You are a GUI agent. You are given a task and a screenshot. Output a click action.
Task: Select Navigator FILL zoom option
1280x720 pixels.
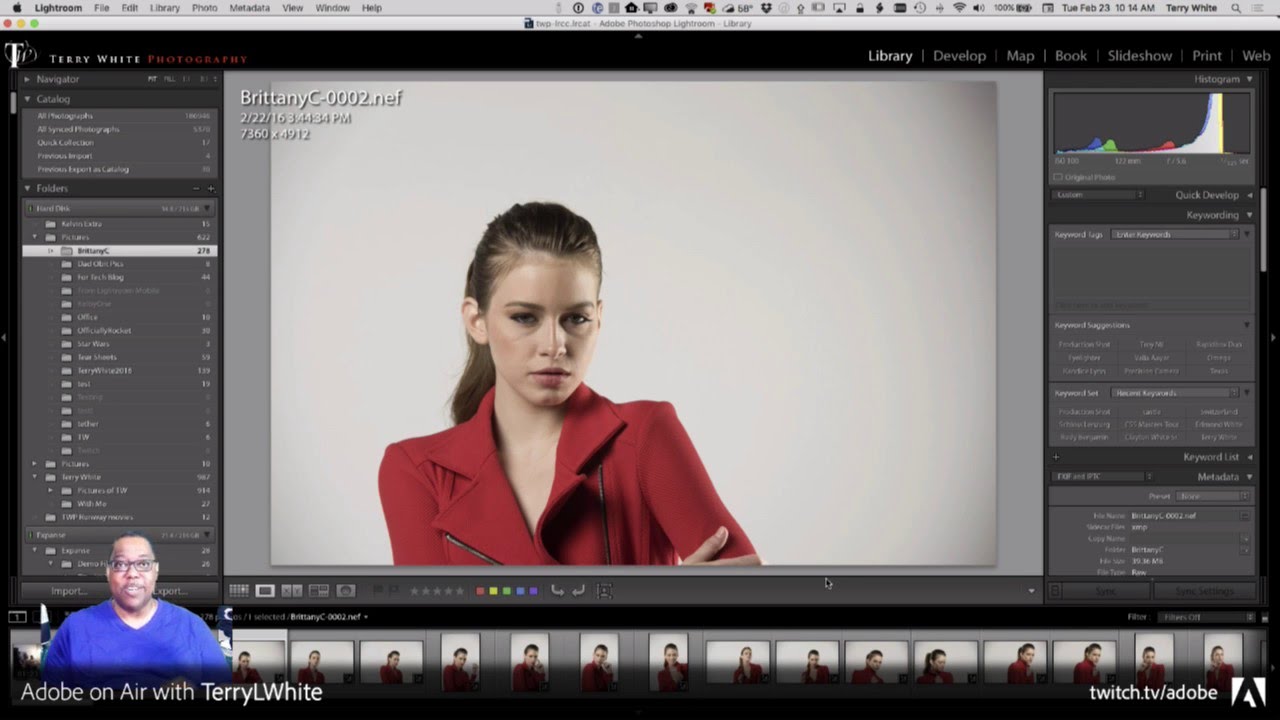click(x=169, y=79)
